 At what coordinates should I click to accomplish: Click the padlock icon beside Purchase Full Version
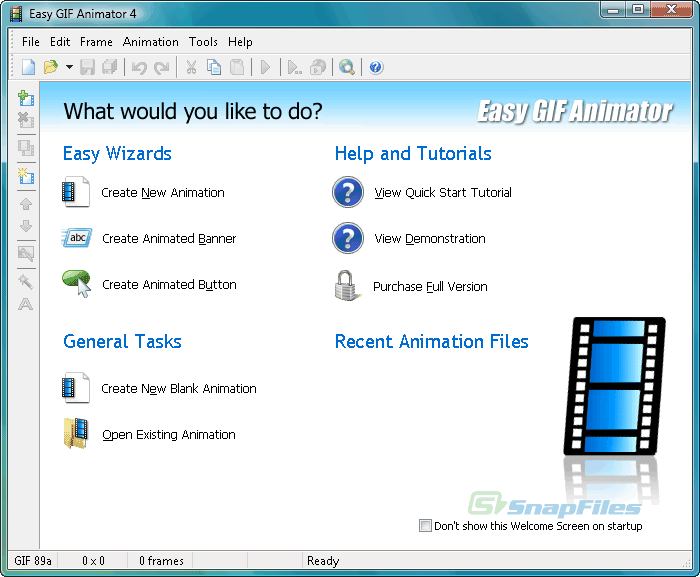pyautogui.click(x=346, y=285)
